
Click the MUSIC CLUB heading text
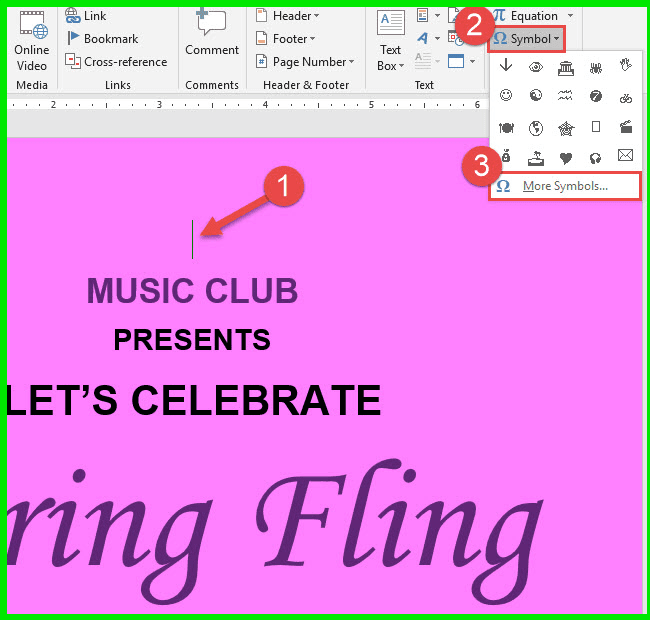point(192,291)
